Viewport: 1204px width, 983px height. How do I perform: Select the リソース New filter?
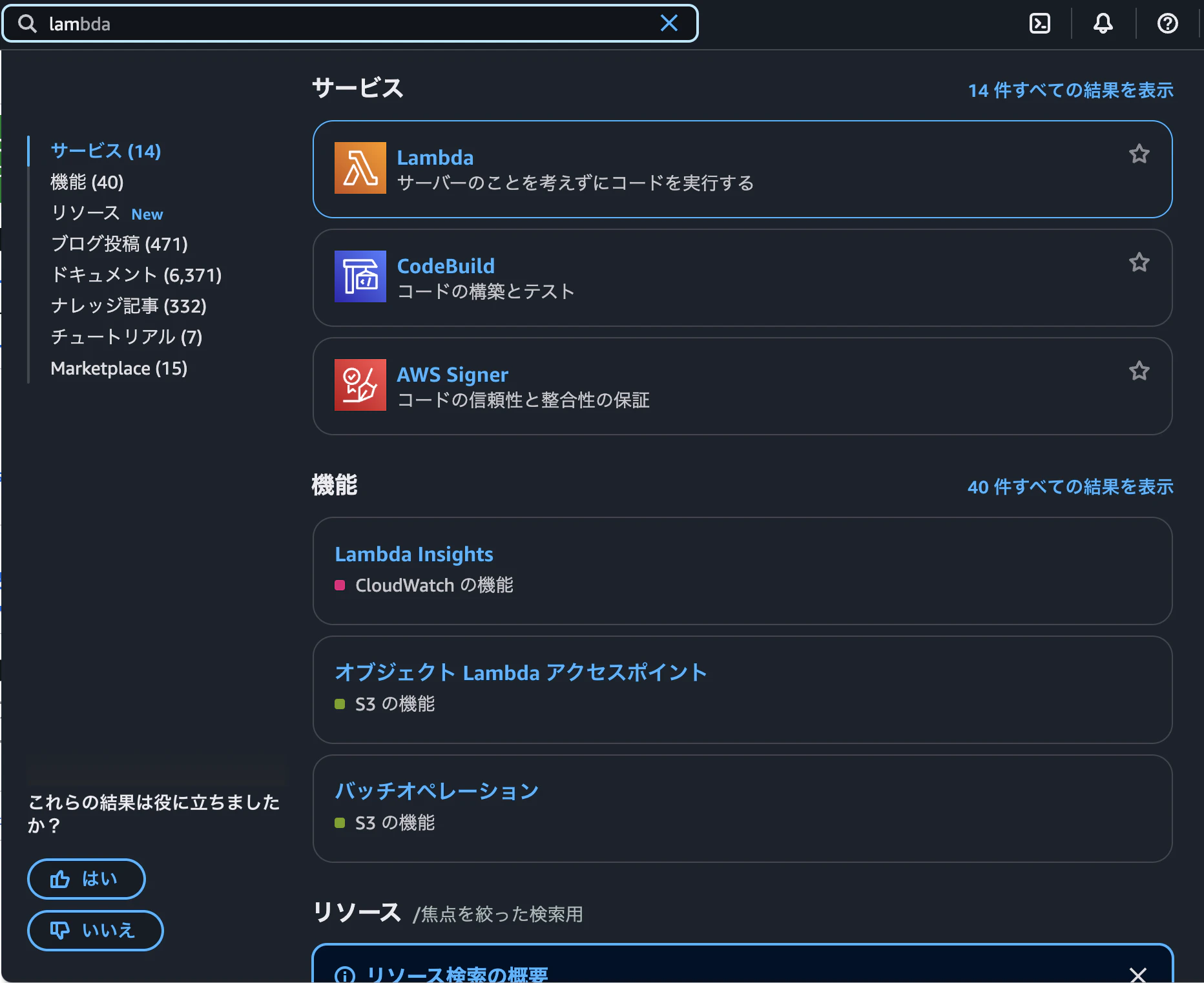coord(107,213)
